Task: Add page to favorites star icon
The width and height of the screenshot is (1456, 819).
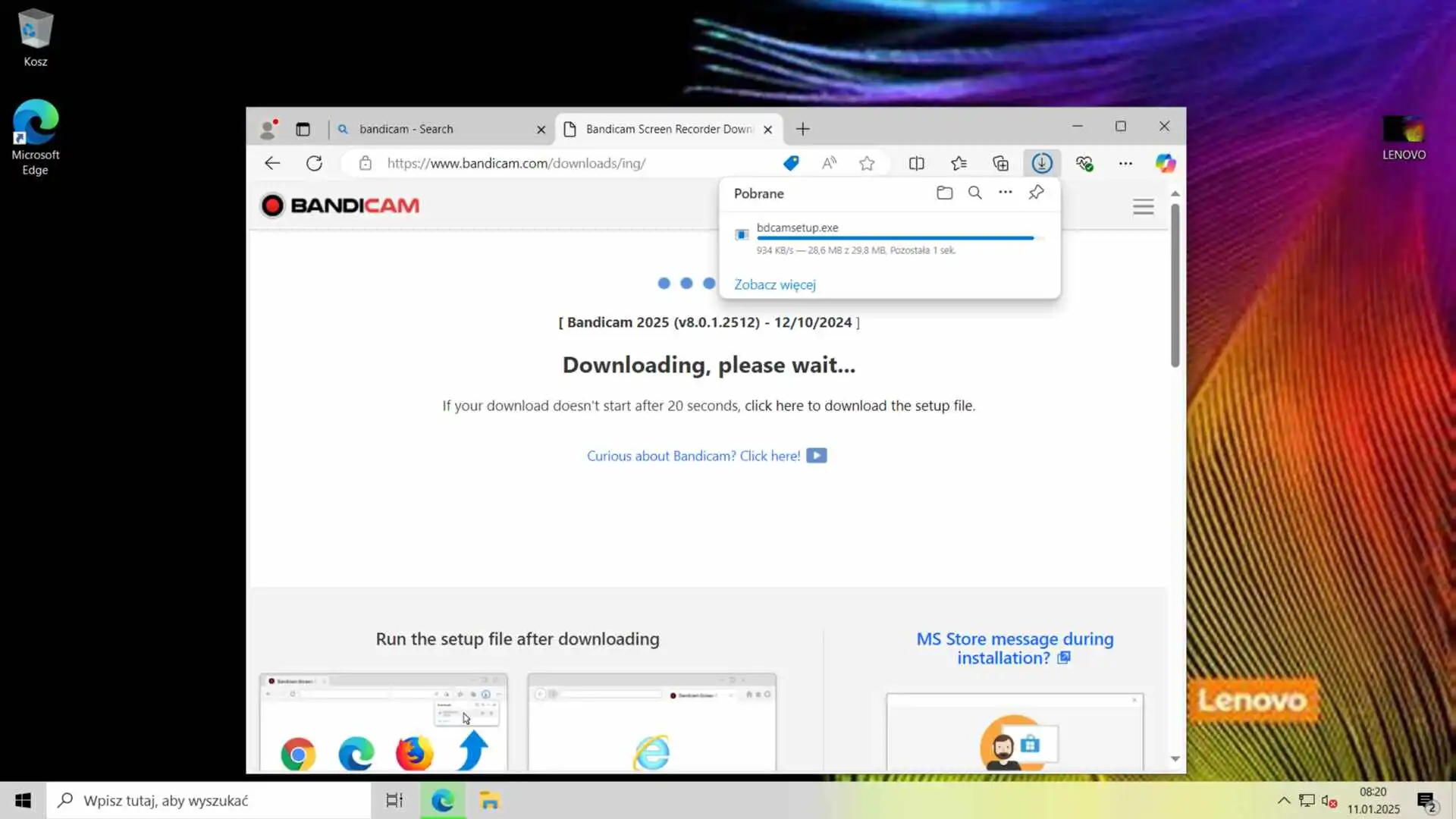Action: (x=867, y=163)
